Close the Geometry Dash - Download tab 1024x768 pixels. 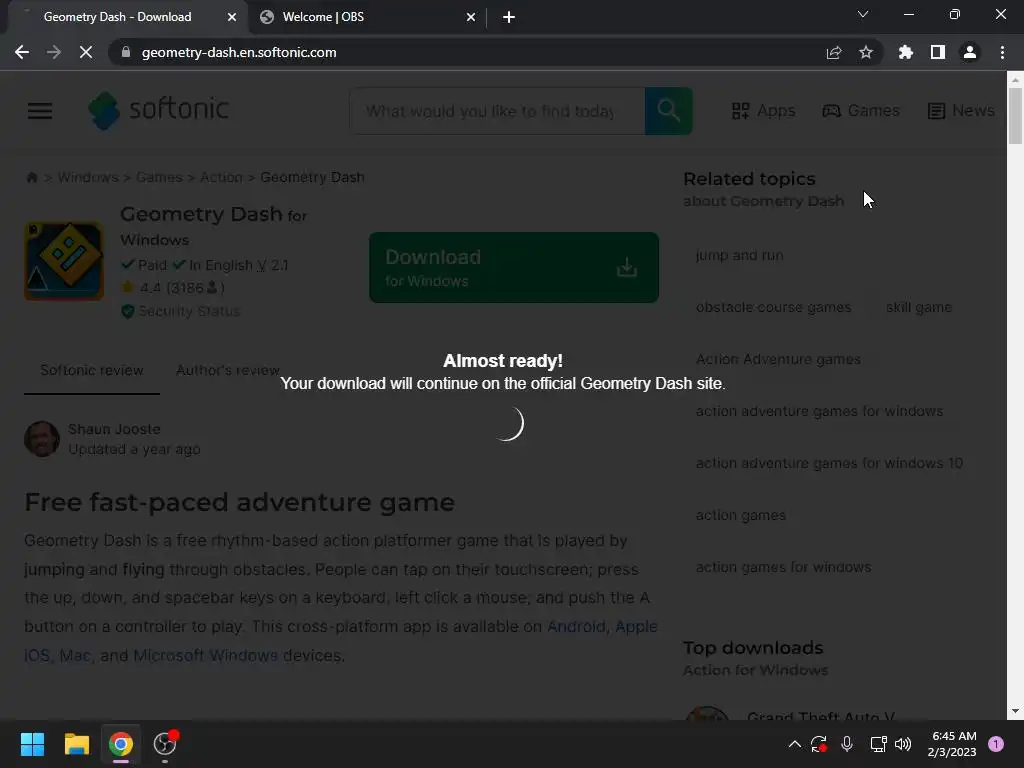(x=232, y=17)
